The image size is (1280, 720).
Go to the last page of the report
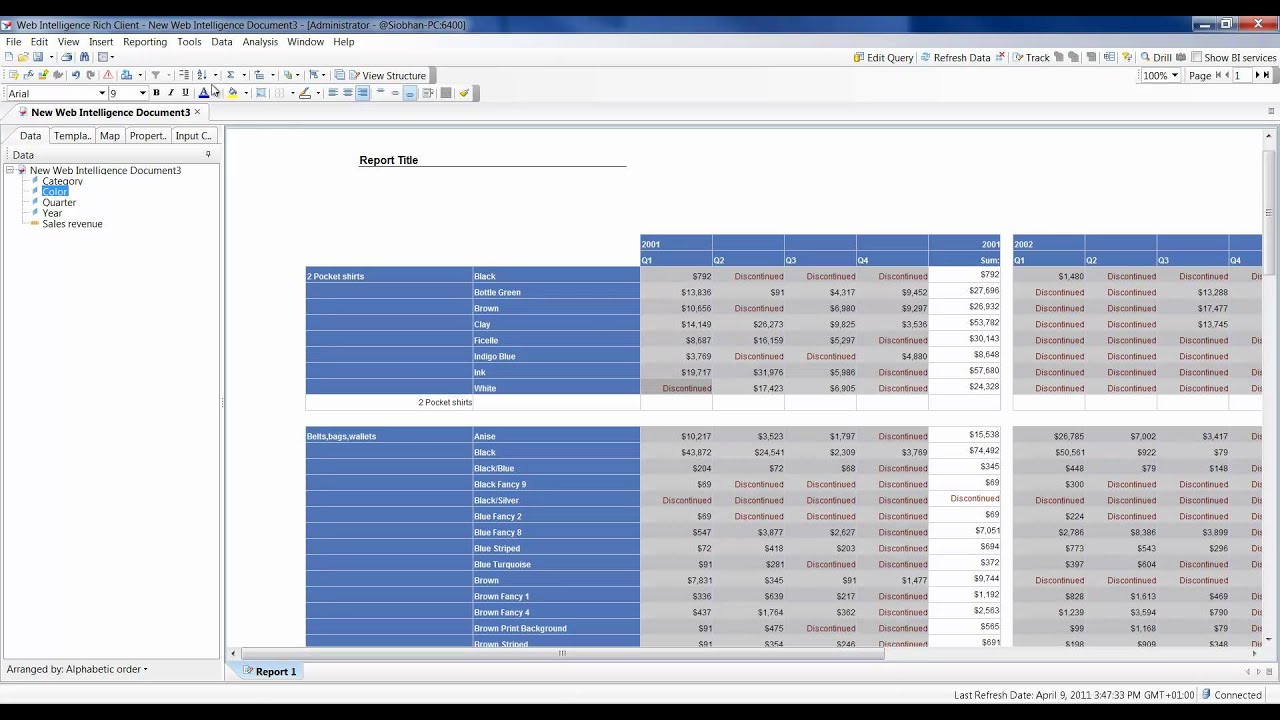click(x=1266, y=75)
